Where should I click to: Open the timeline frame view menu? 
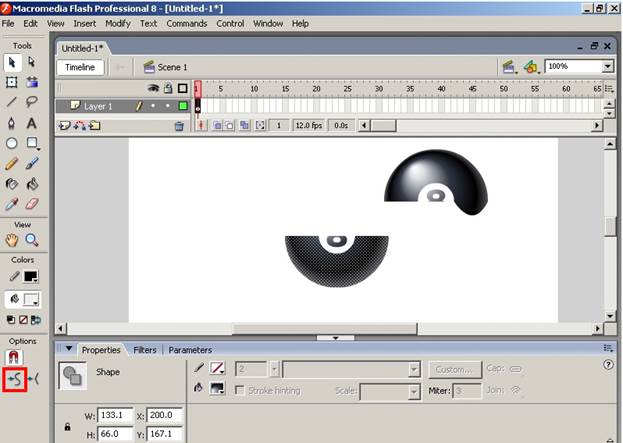pos(609,89)
